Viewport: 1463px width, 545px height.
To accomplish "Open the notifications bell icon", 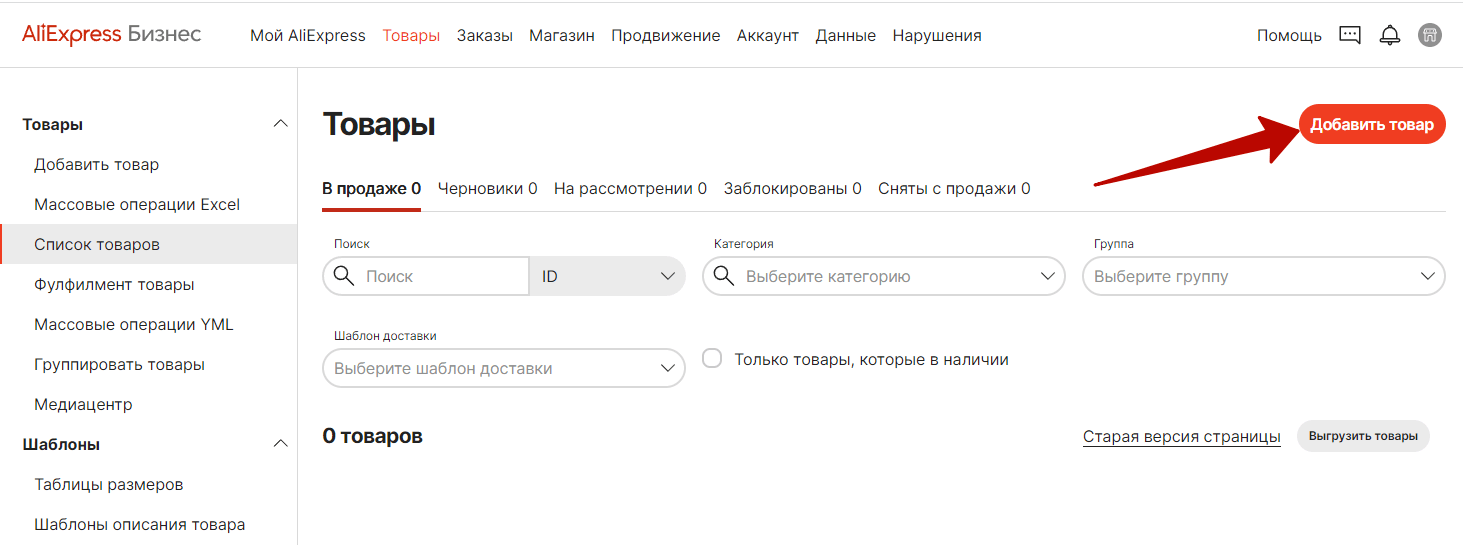I will tap(1390, 35).
